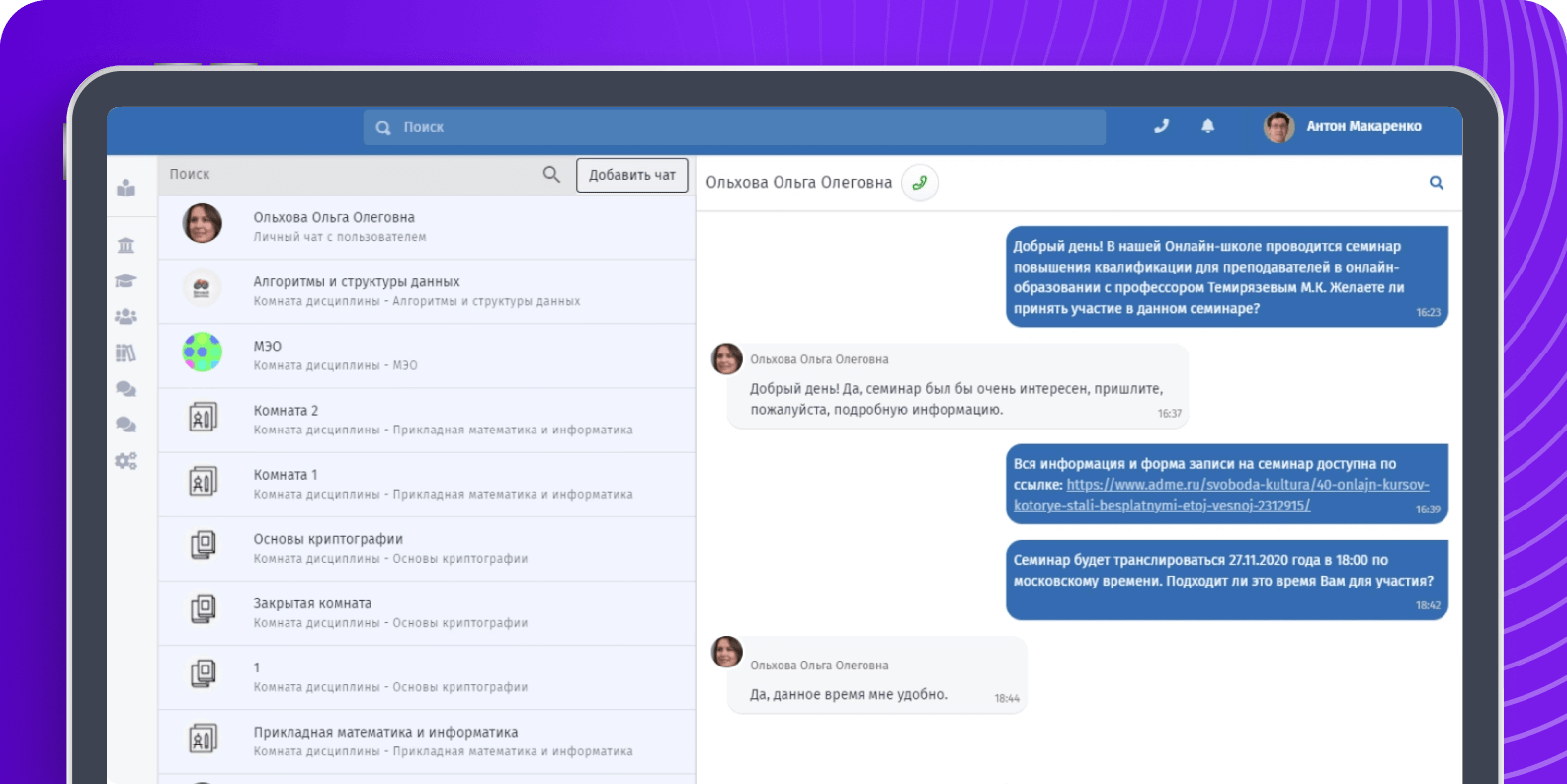The width and height of the screenshot is (1567, 784).
Task: Click the message sent at 16:23
Action: click(1227, 277)
